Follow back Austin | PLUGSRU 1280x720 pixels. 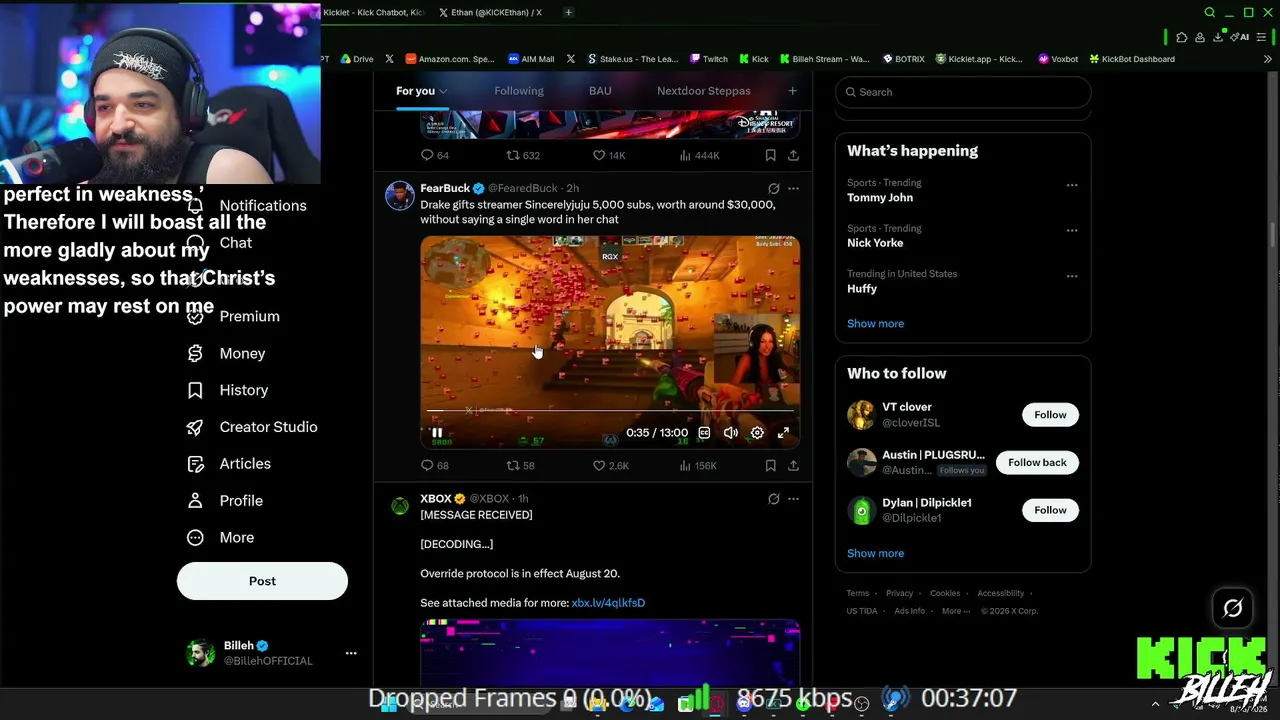(1037, 463)
